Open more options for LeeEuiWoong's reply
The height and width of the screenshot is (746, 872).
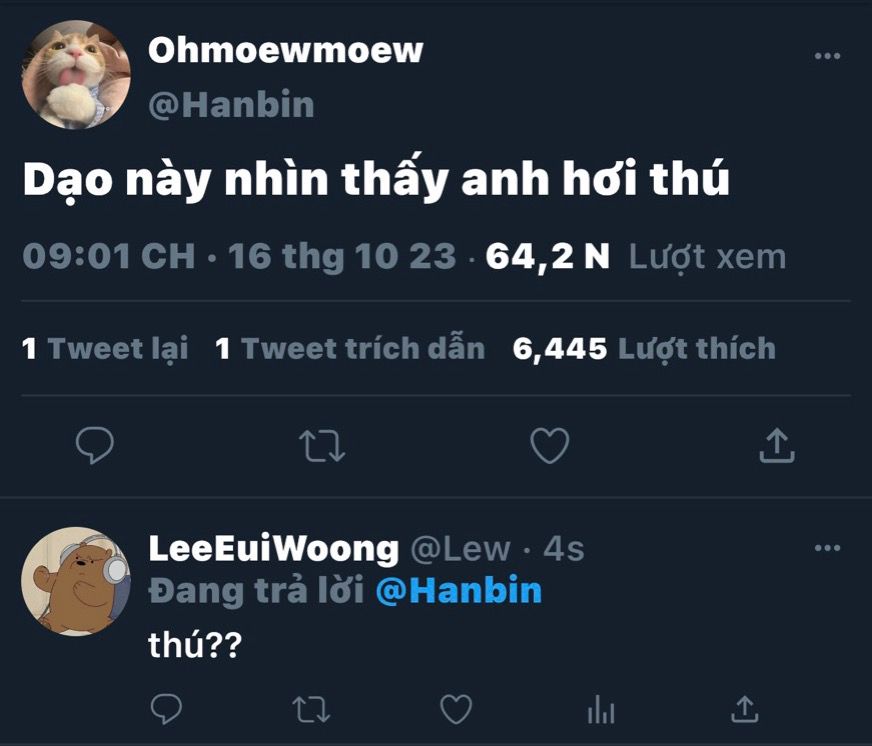click(x=827, y=548)
